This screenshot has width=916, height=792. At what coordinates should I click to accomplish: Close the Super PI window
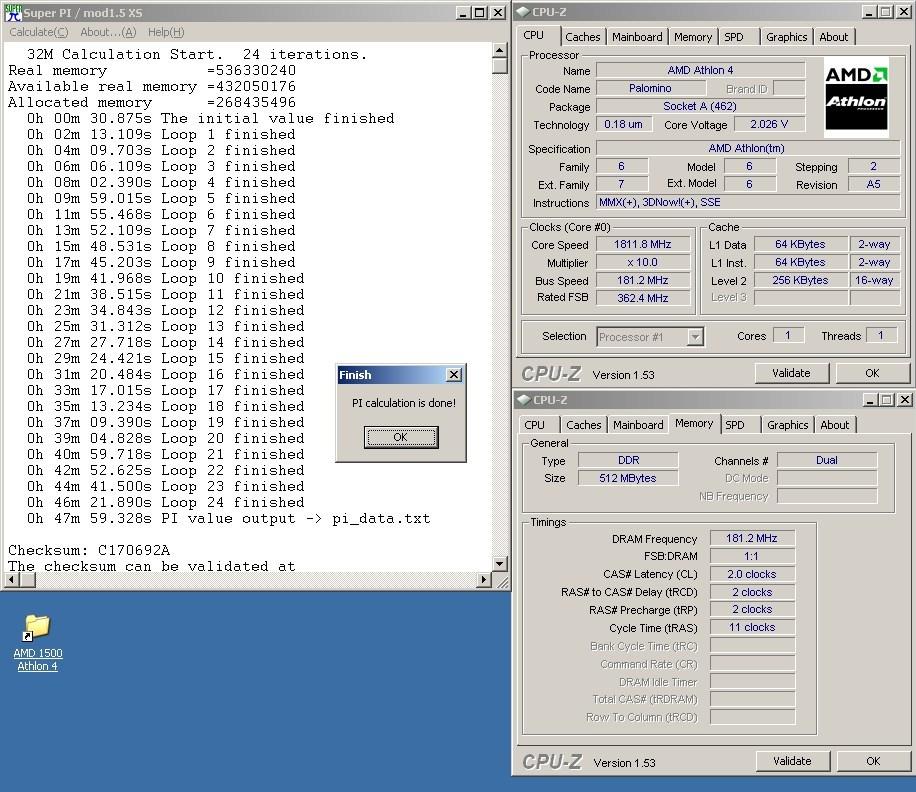tap(497, 12)
